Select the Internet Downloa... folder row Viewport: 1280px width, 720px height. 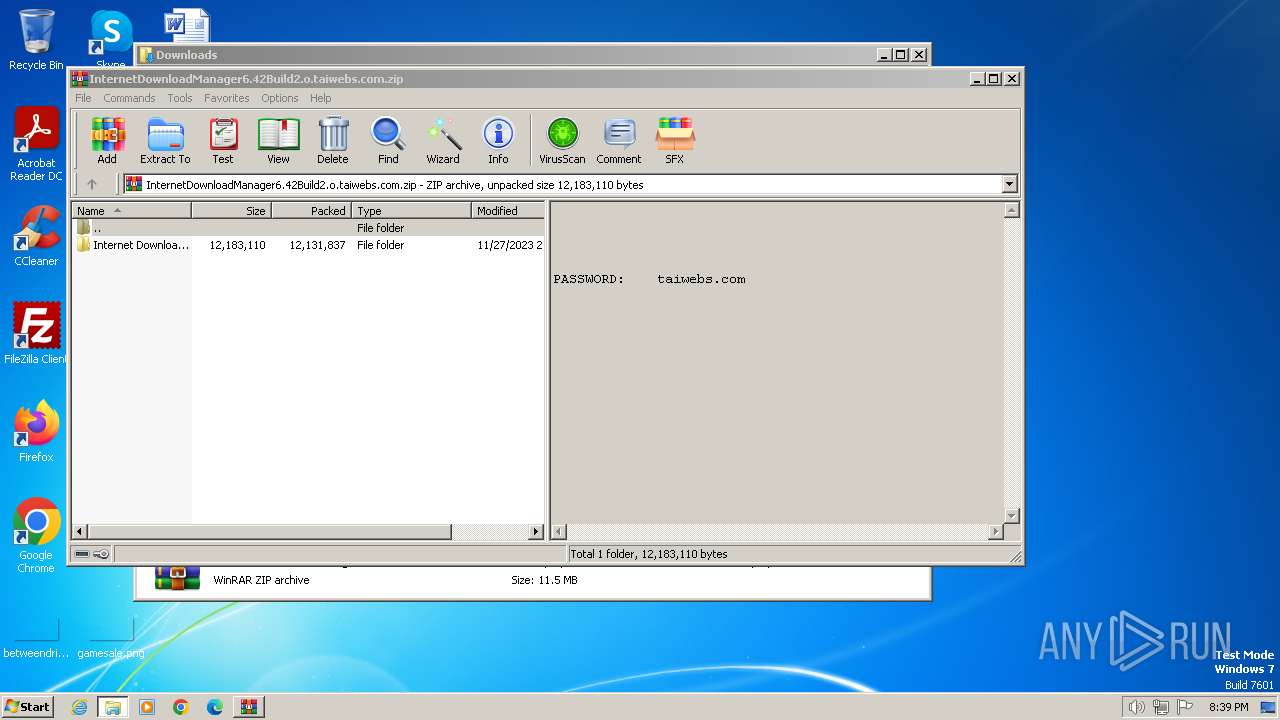(x=308, y=245)
